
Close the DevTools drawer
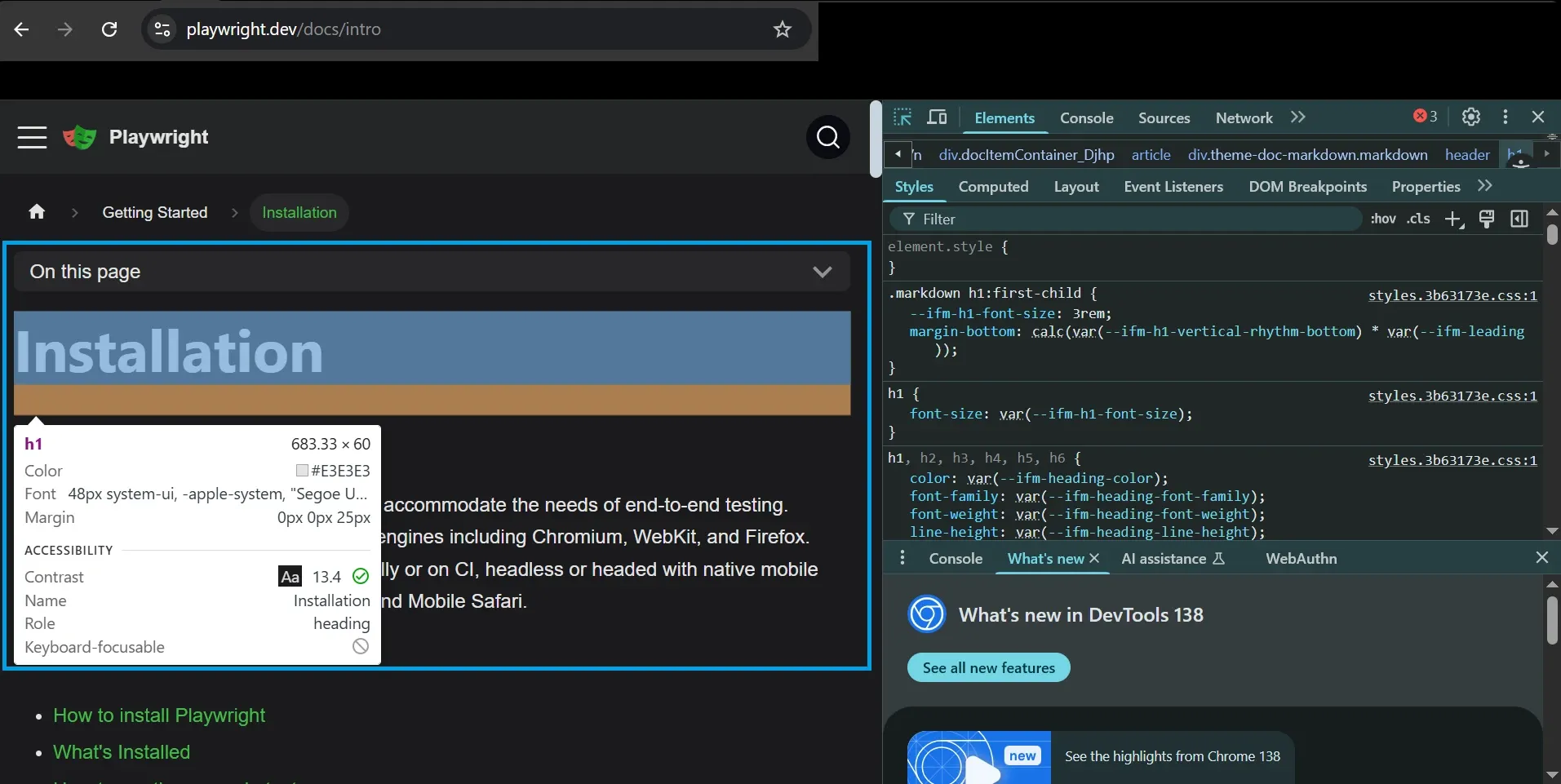pos(1542,557)
